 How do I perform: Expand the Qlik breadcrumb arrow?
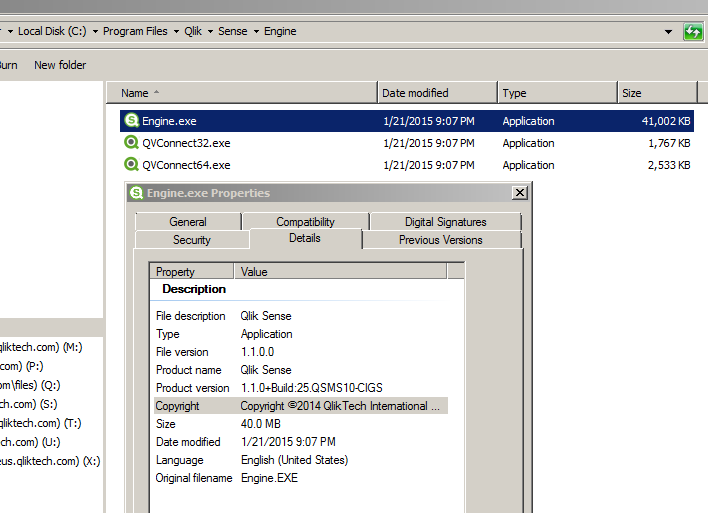point(210,31)
